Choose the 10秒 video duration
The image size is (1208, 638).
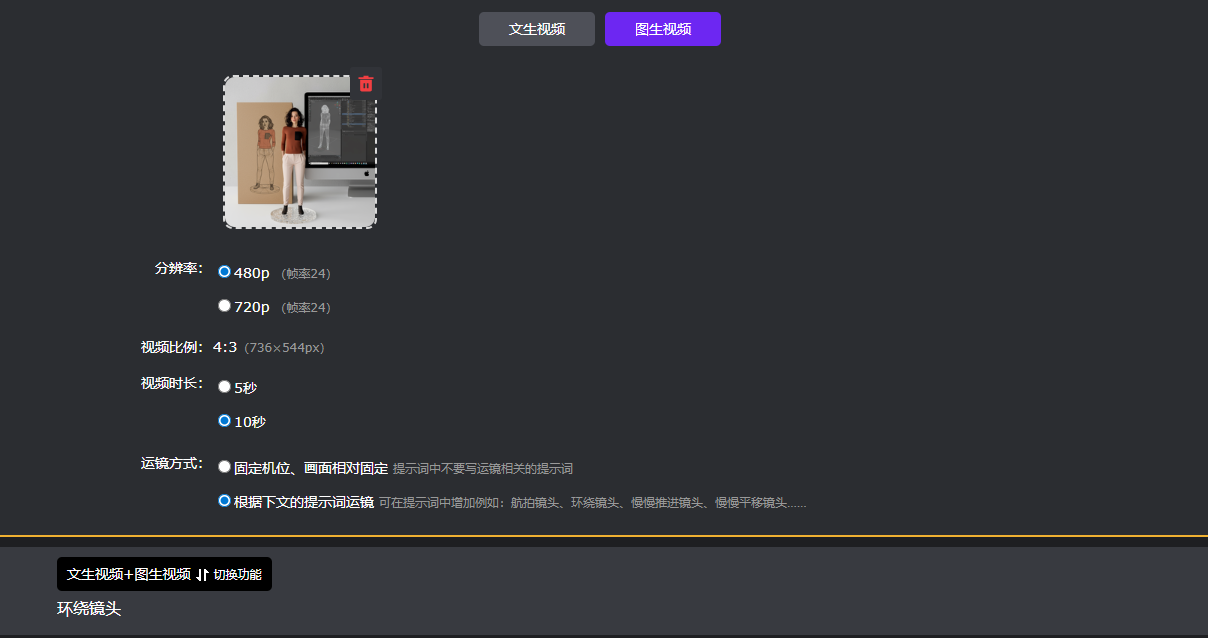[x=224, y=421]
